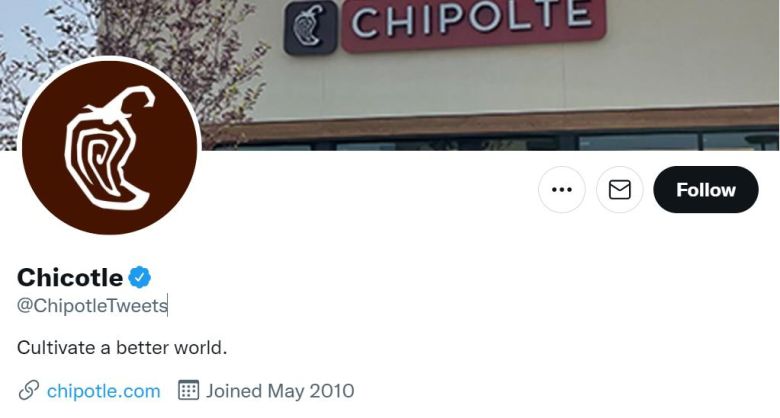780x418 pixels.
Task: Click the @ChipotleTweets handle text
Action: (93, 306)
